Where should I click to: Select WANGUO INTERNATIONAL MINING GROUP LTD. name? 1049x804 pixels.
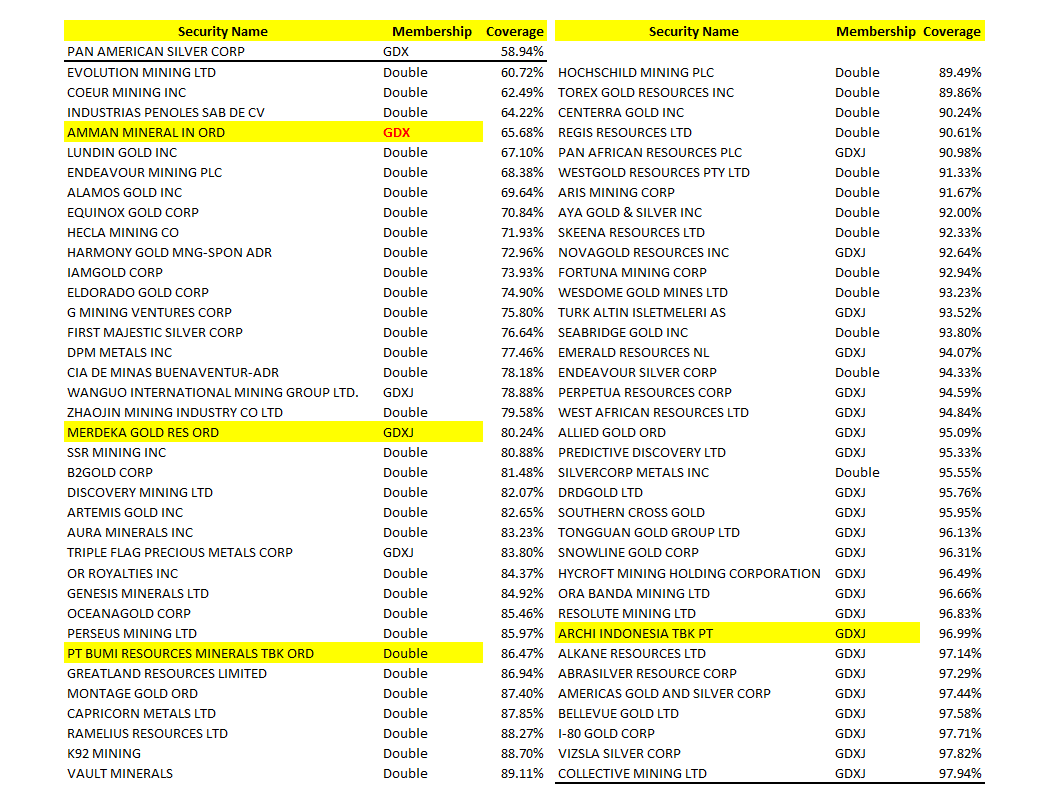coord(213,393)
